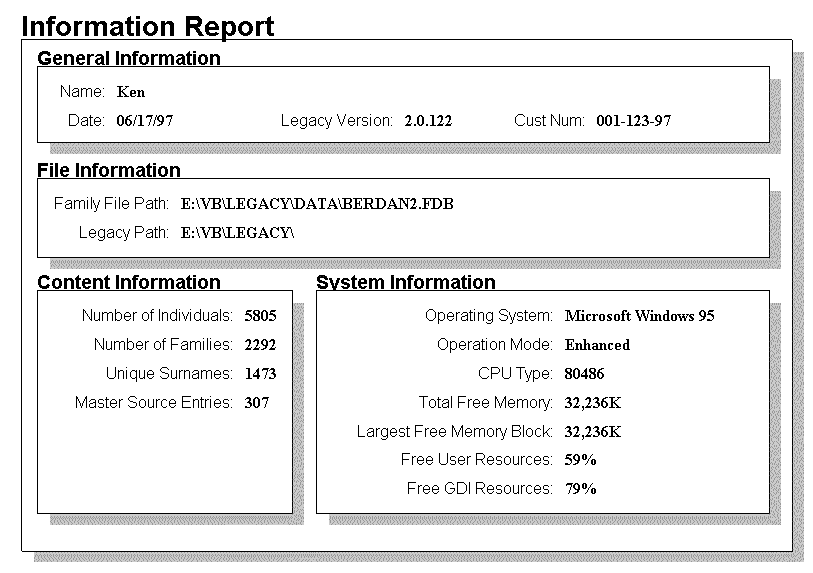Select path E:\VB\LEGACY\DATA\BERDAN2.FDB

point(317,204)
